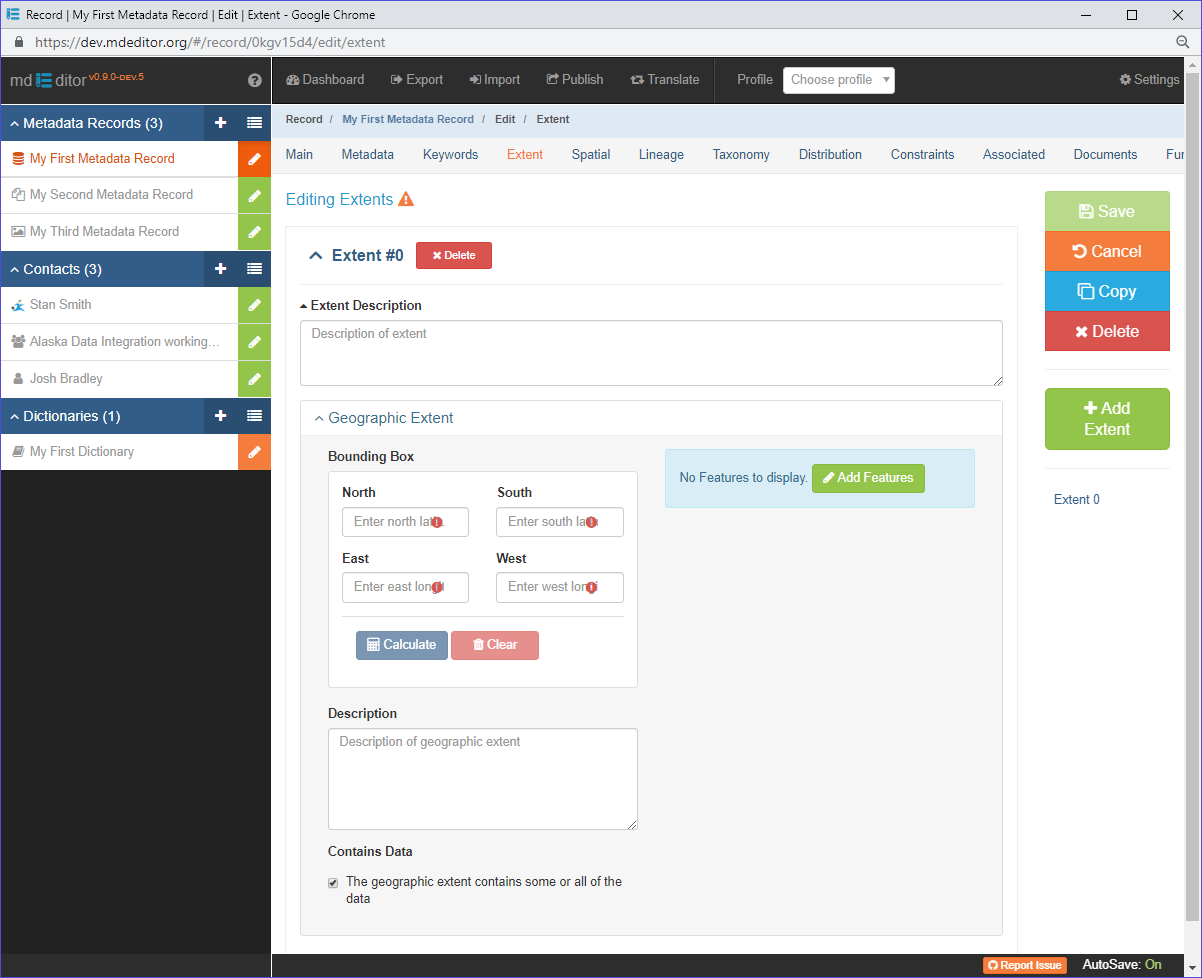The image size is (1202, 978).
Task: Edit My First Dictionary pencil icon
Action: pos(254,452)
